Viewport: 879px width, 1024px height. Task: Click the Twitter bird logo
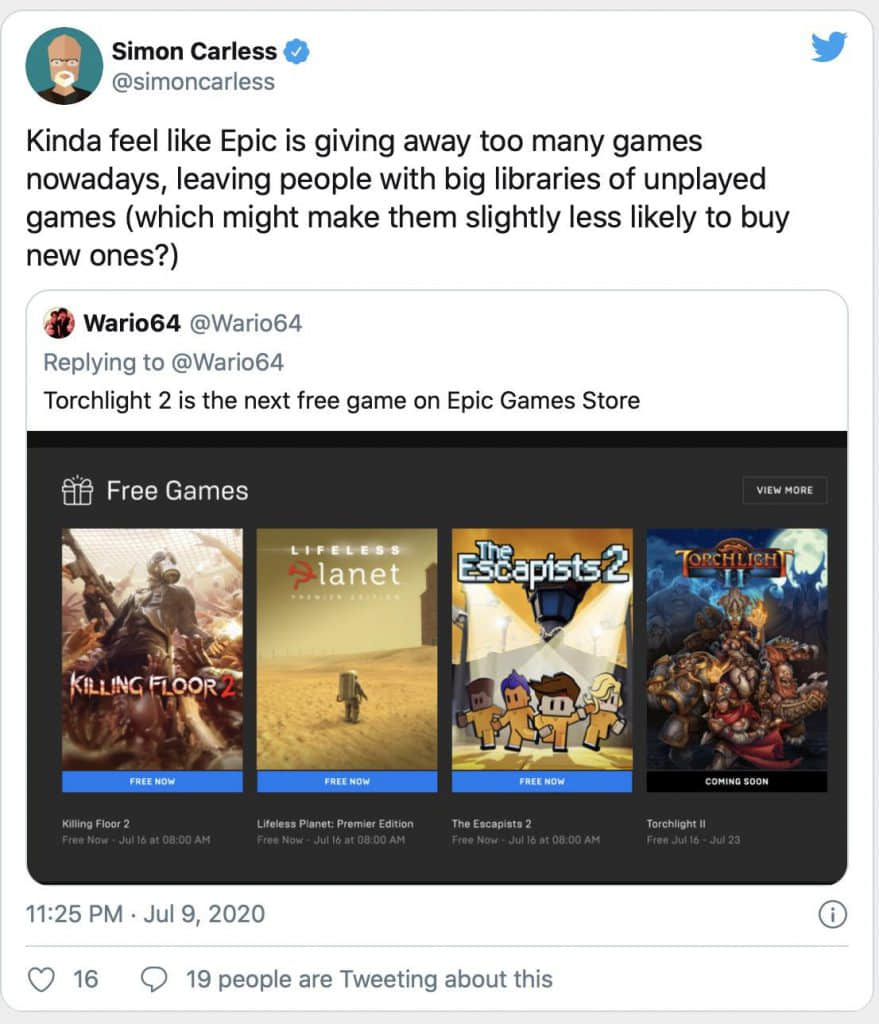tap(829, 47)
